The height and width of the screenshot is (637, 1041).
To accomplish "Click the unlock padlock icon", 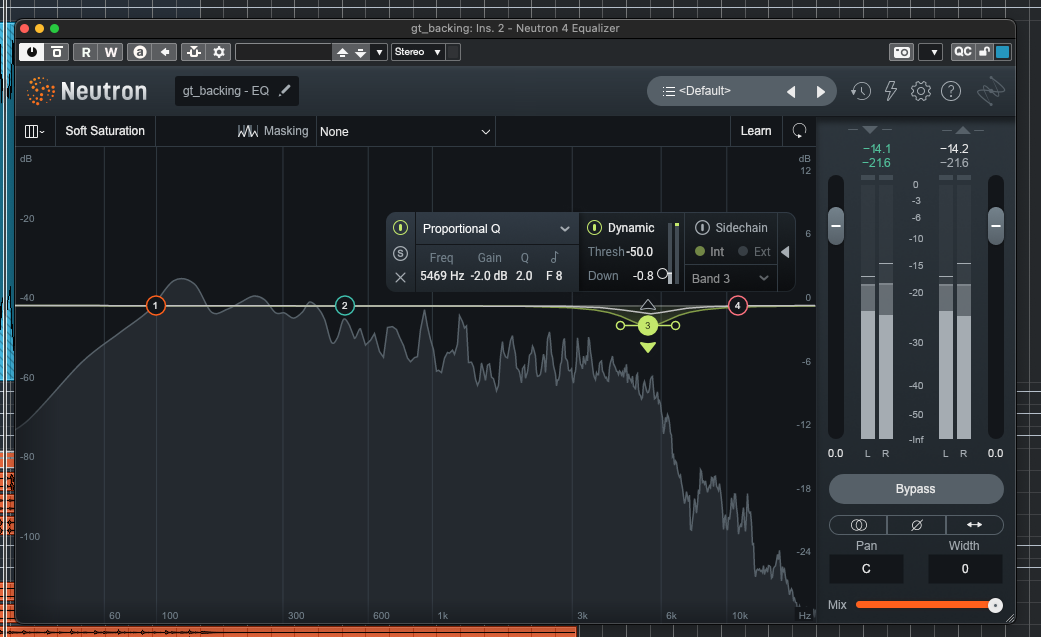I will click(984, 52).
